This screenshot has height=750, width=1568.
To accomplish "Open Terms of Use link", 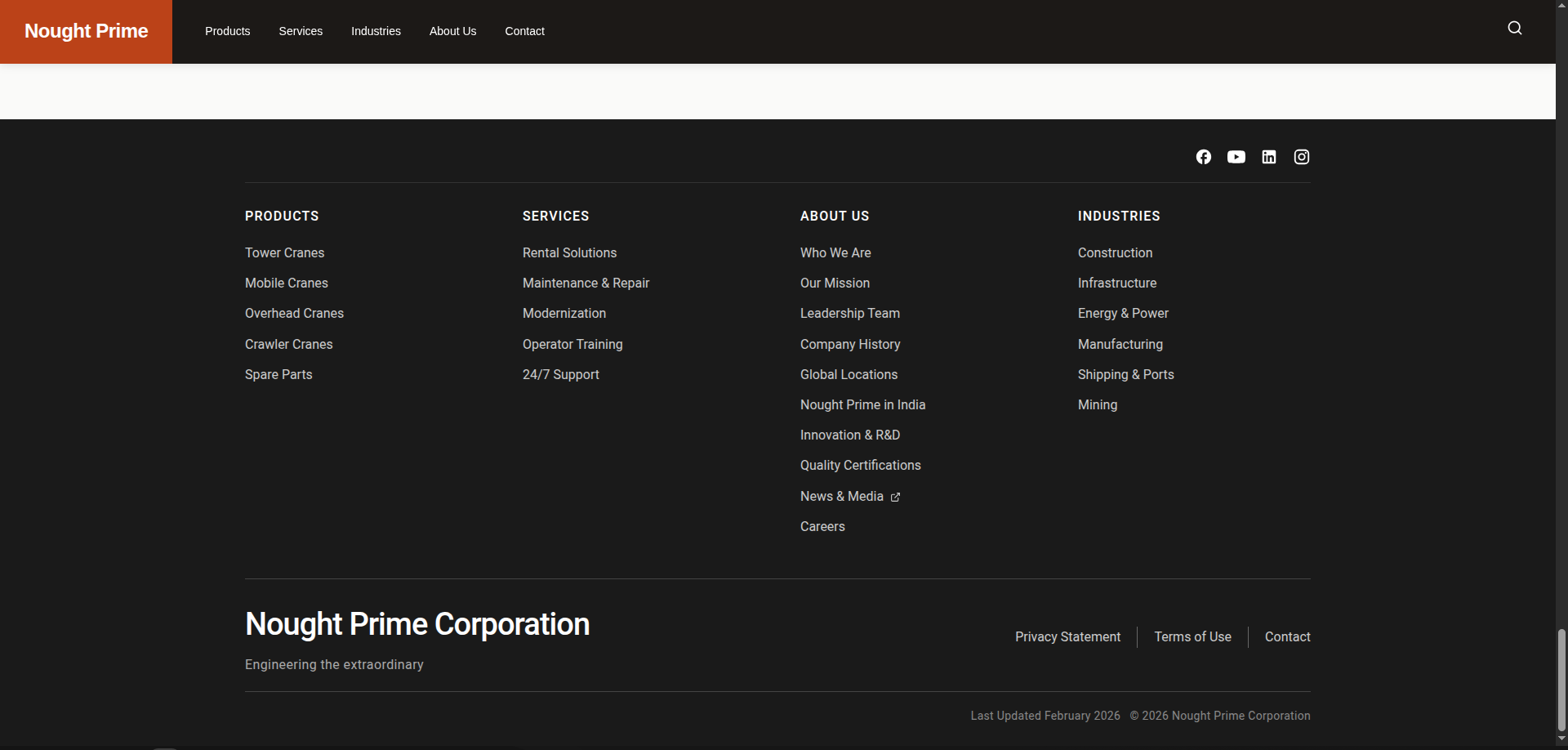I will pyautogui.click(x=1192, y=637).
